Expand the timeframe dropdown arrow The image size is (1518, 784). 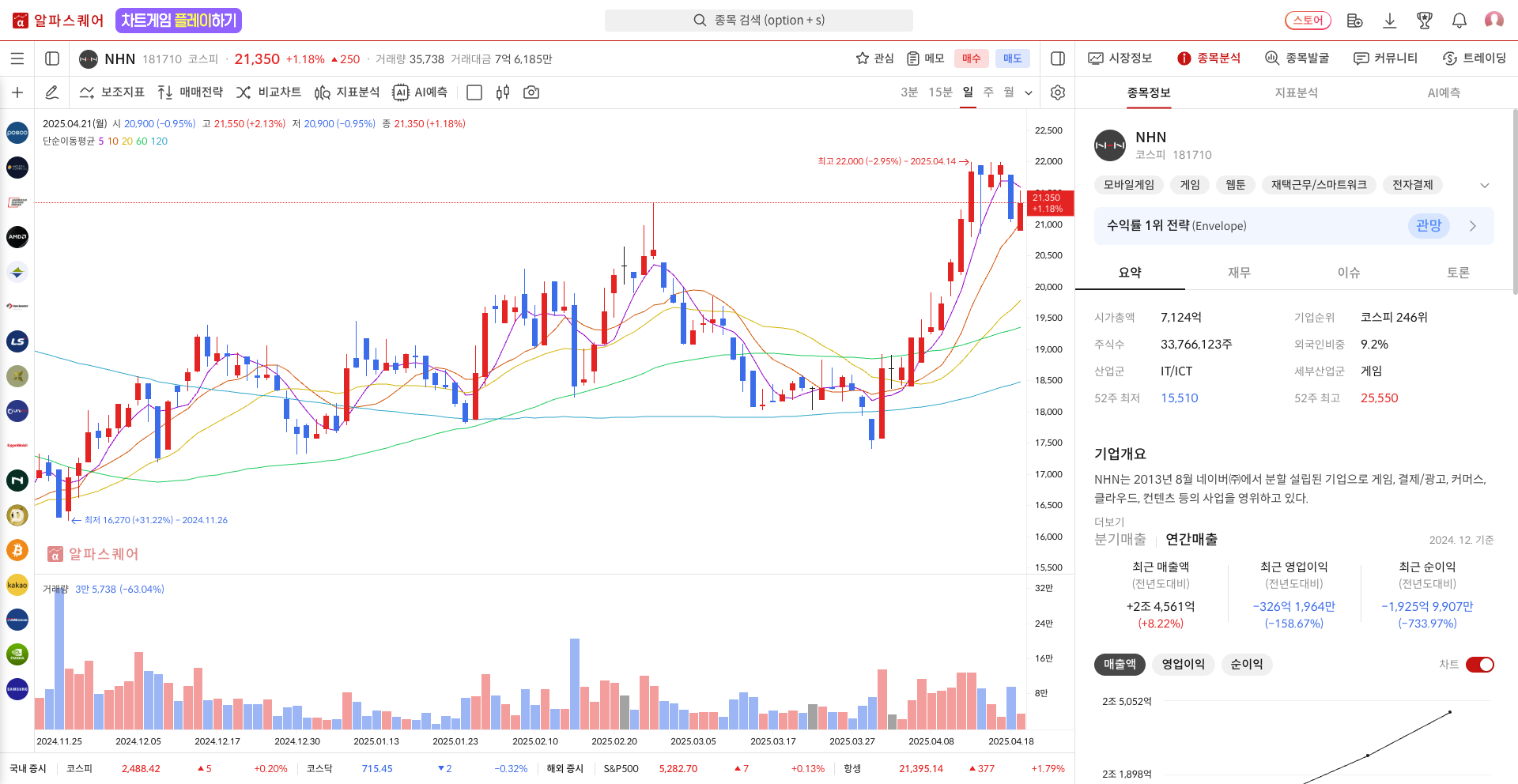pyautogui.click(x=1029, y=92)
